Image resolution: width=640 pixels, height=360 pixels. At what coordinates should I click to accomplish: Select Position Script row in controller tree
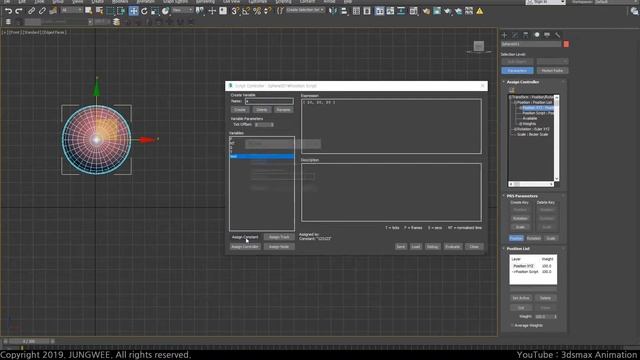point(538,113)
